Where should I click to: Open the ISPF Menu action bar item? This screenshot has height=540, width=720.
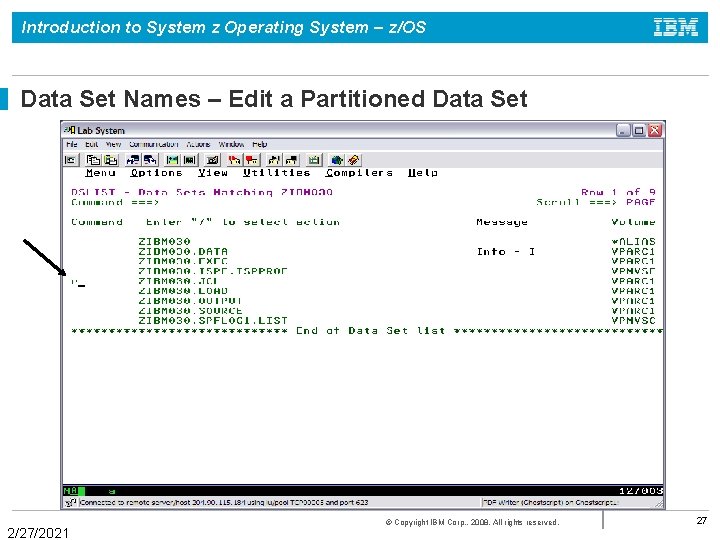click(100, 173)
